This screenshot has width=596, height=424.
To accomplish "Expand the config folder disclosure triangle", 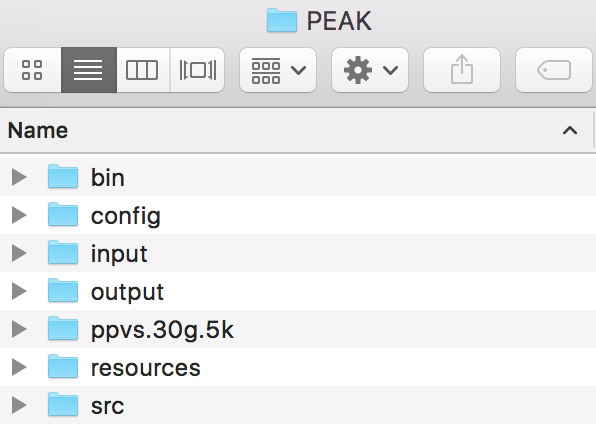I will tap(19, 215).
